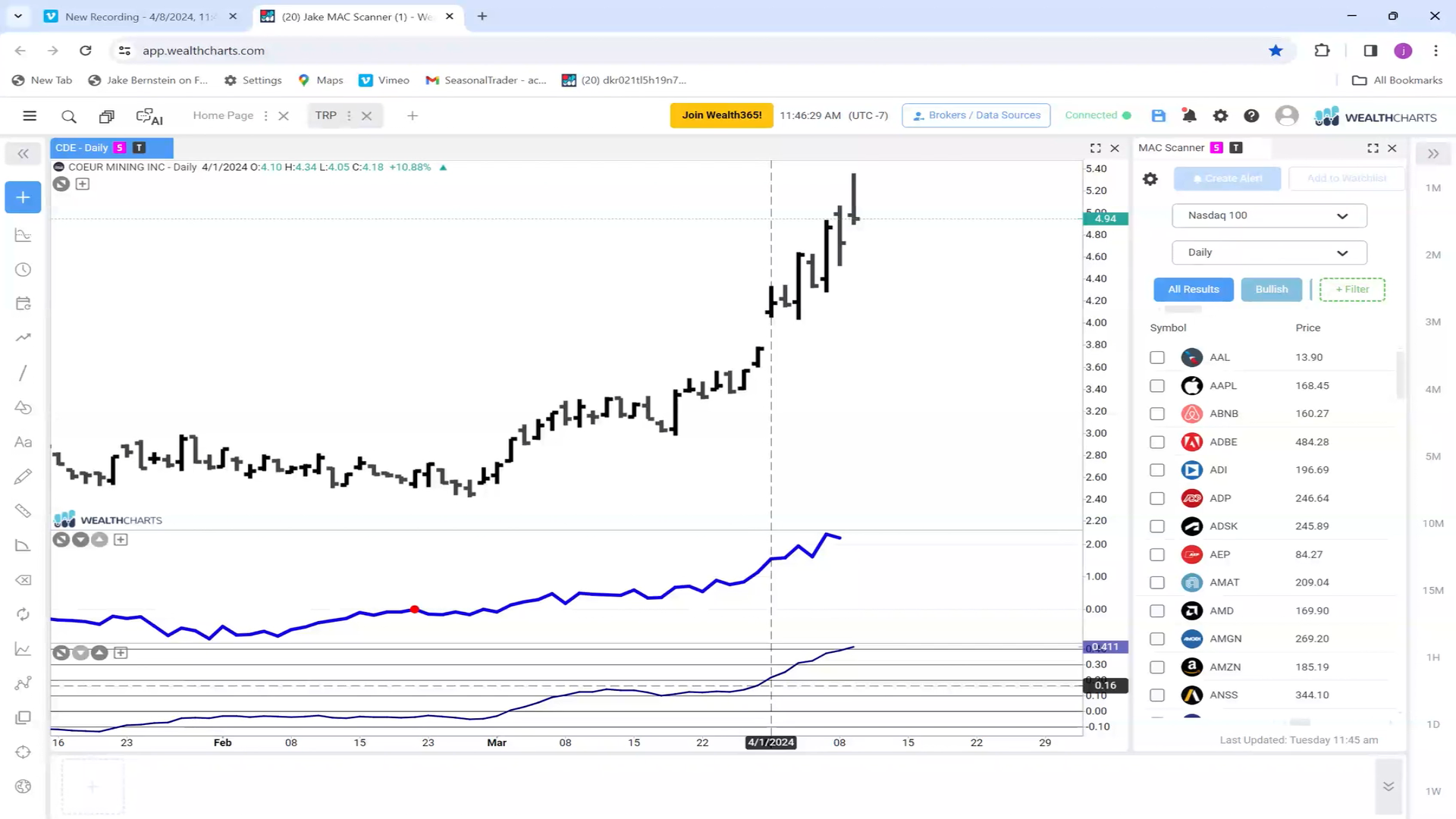Open Brokers / Data Sources
The height and width of the screenshot is (819, 1456).
pos(976,115)
